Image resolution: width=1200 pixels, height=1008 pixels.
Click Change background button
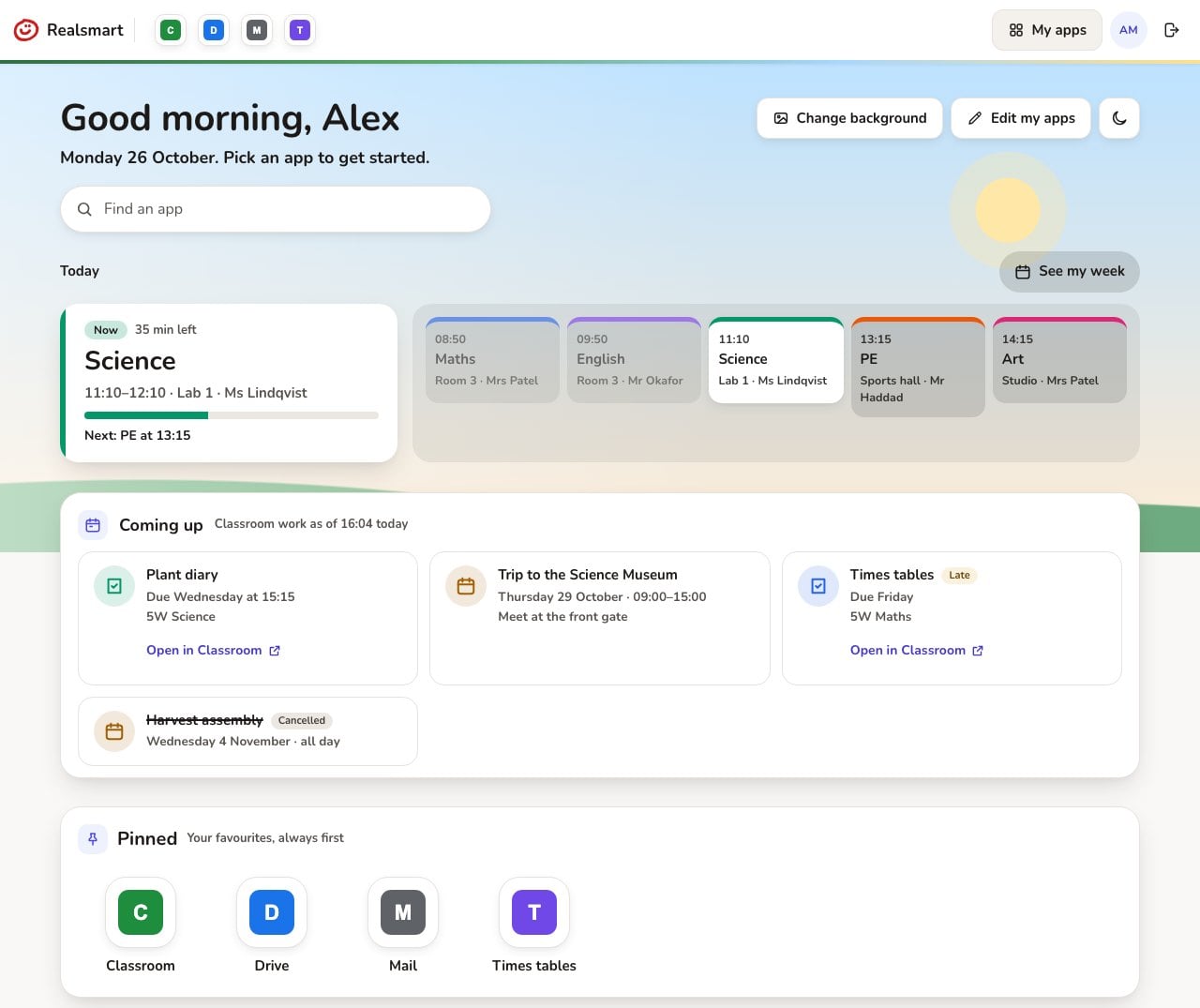849,118
